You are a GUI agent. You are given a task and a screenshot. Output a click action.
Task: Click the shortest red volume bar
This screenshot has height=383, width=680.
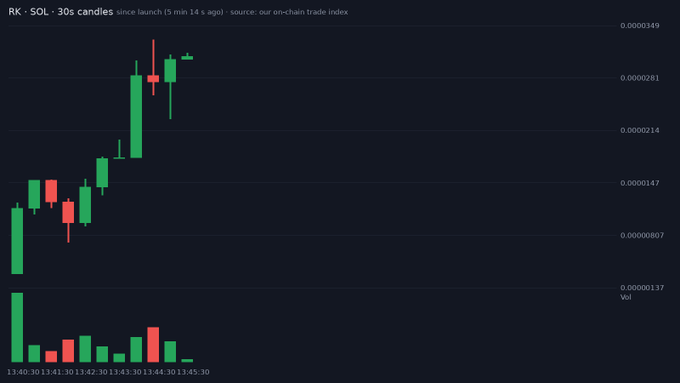[x=51, y=357]
